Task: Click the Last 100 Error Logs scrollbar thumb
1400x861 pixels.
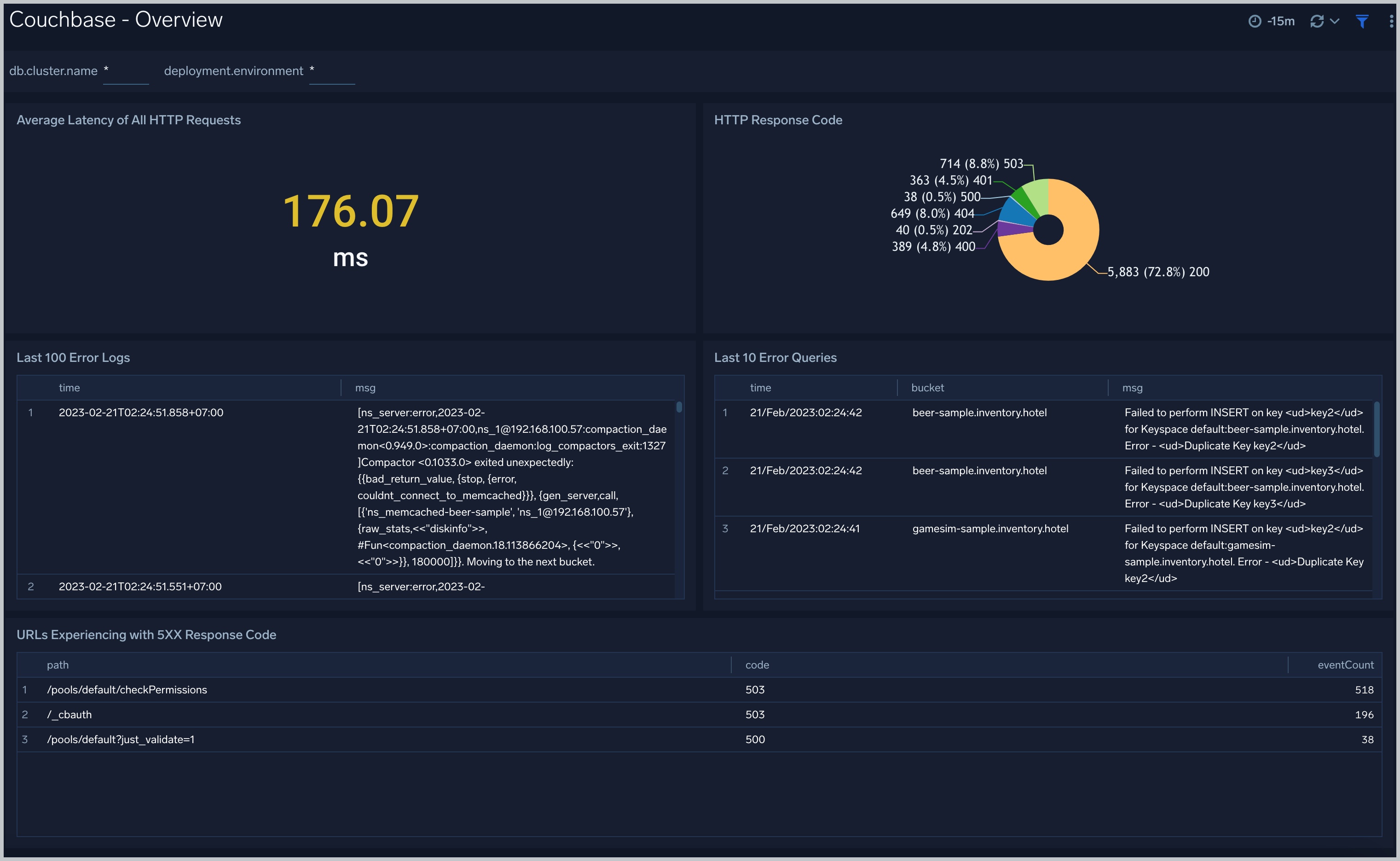Action: click(x=679, y=407)
